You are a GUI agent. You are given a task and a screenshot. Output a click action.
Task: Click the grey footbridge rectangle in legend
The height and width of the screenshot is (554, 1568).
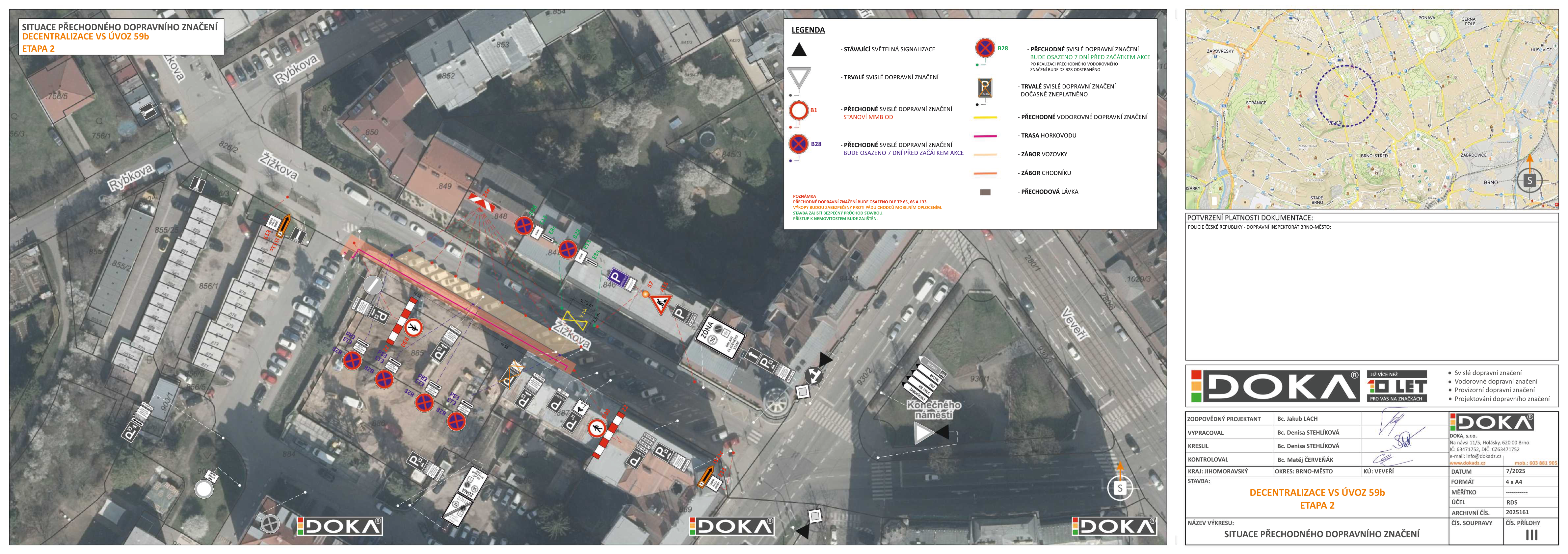click(x=985, y=192)
